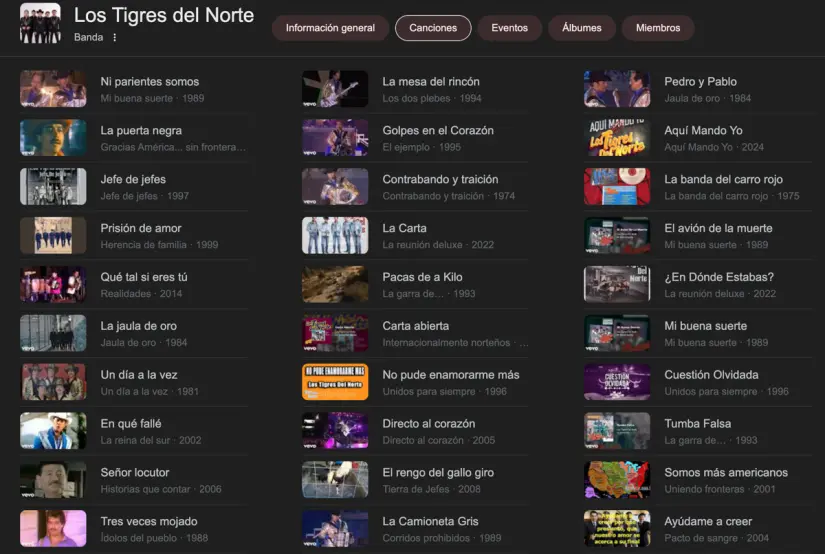The width and height of the screenshot is (825, 554).
Task: Open the Eventos tab
Action: (x=509, y=28)
